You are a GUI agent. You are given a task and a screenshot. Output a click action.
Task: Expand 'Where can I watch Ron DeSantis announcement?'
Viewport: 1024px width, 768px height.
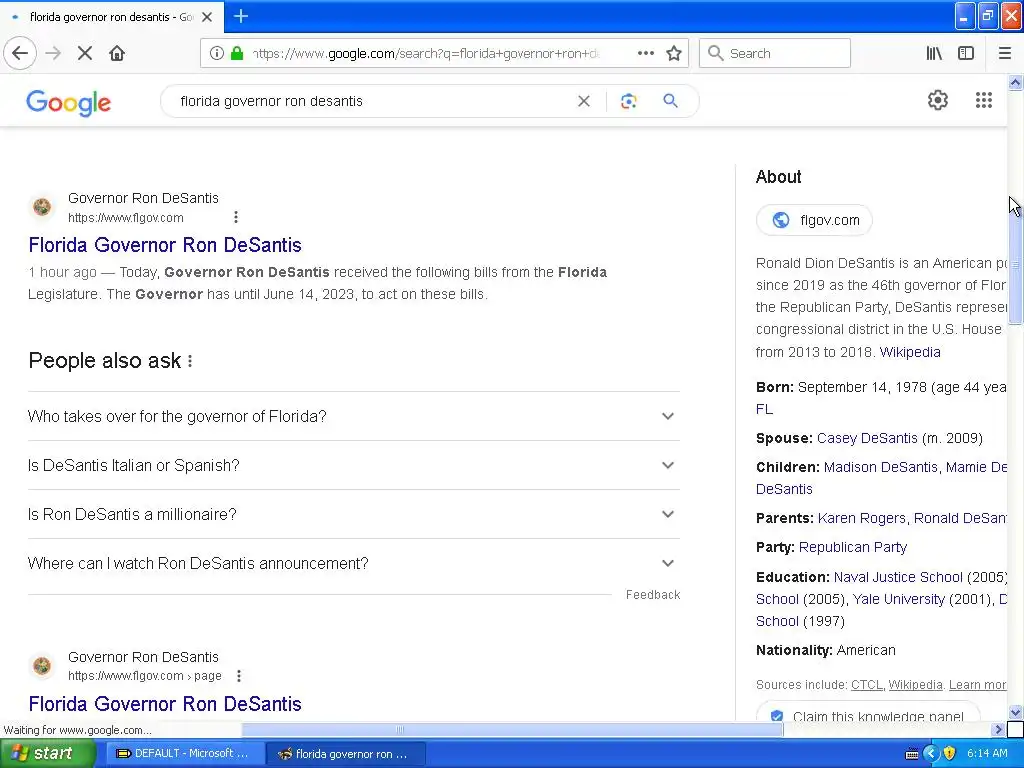tap(353, 563)
